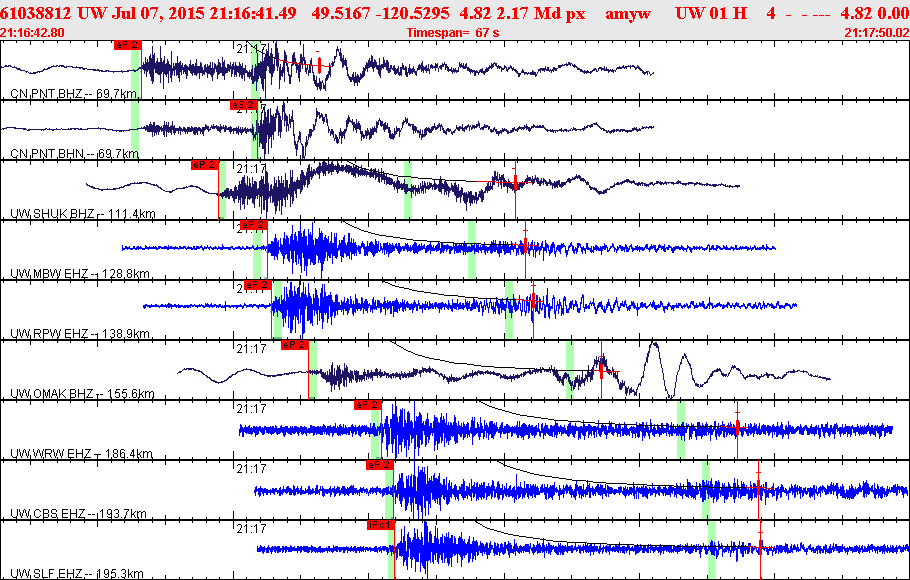Image resolution: width=910 pixels, height=580 pixels.
Task: Click the UW MBW EHZ 128.8km station label
Action: tap(80, 273)
